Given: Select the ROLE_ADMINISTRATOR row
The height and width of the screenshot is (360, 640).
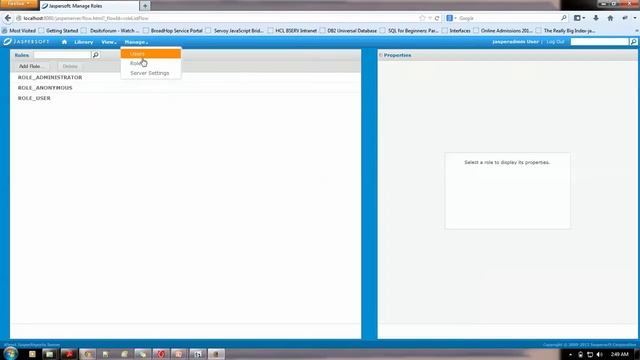Looking at the screenshot, I should pos(185,77).
